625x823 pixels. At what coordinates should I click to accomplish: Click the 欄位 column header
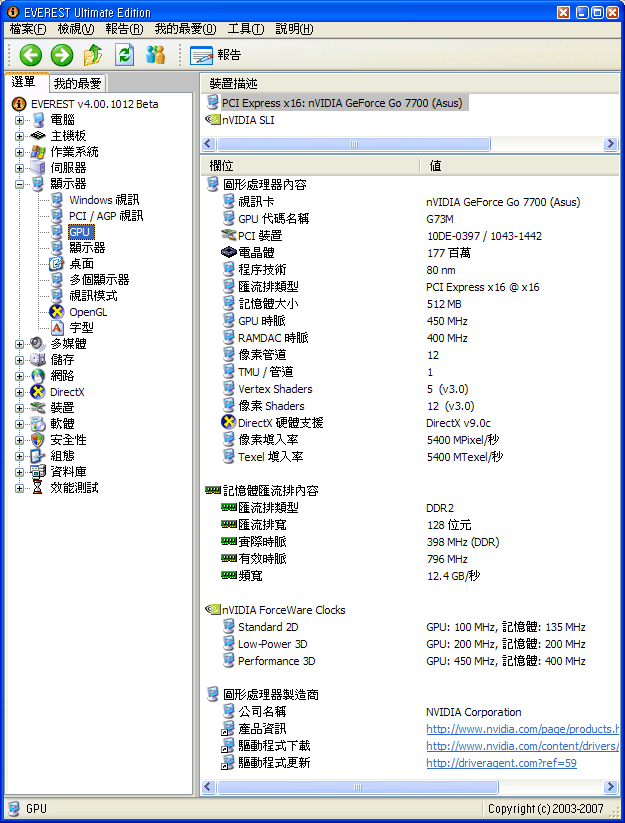[311, 166]
